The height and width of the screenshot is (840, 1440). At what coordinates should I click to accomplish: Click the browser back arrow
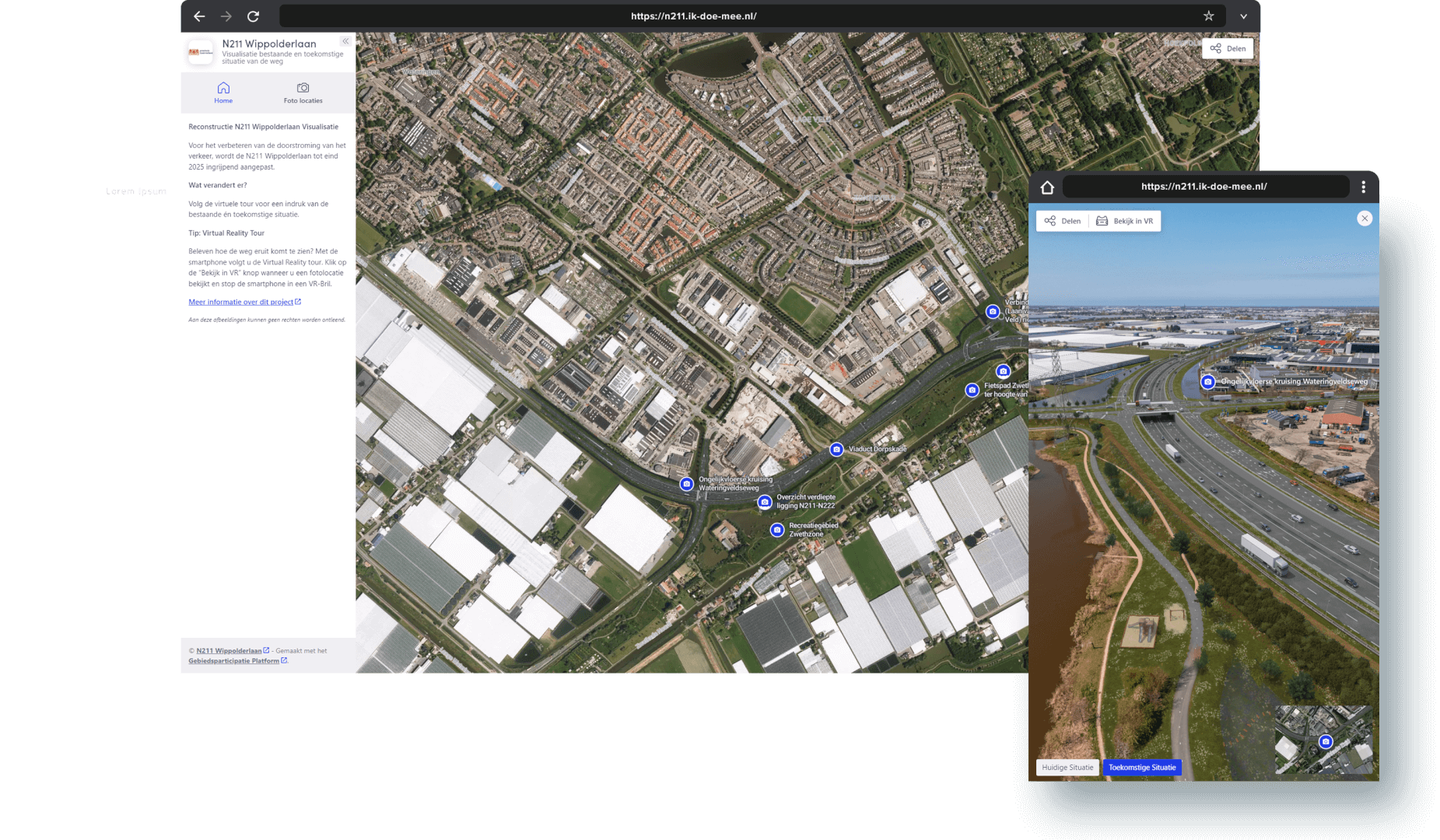point(199,16)
